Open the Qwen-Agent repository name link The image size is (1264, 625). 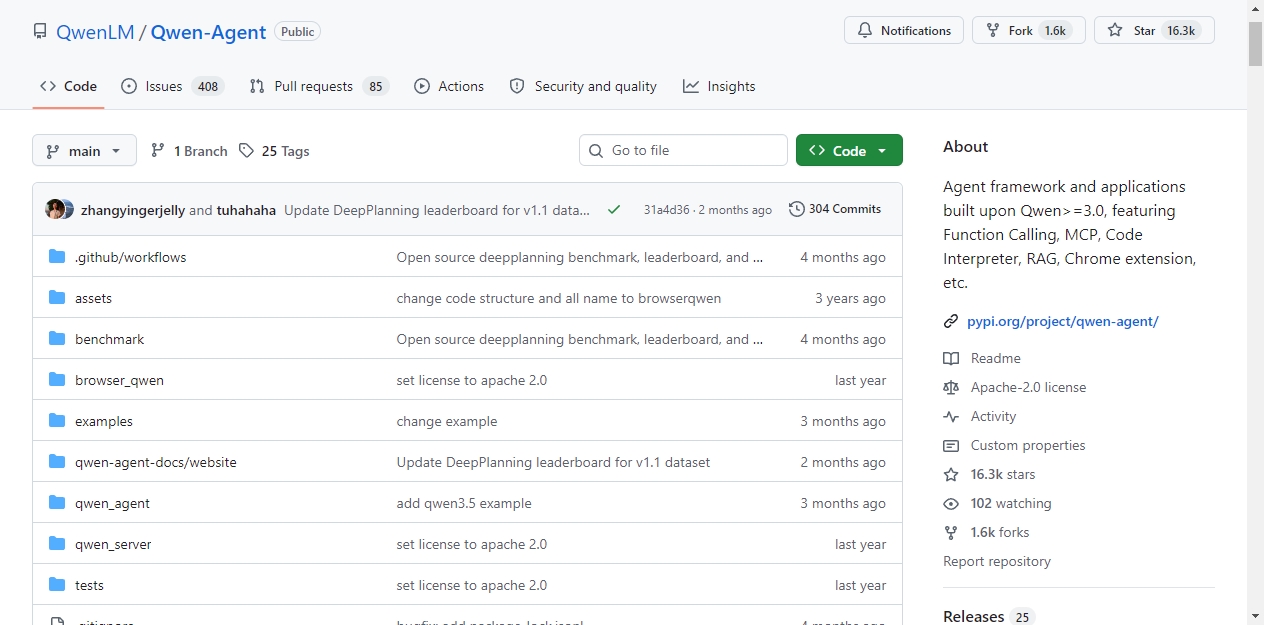click(208, 31)
